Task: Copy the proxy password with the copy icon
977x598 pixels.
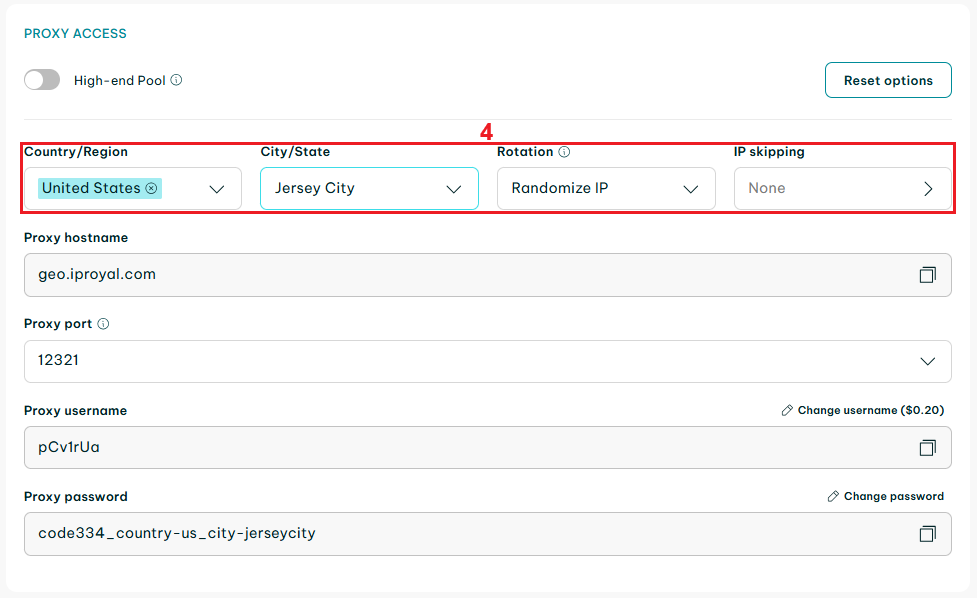Action: tap(927, 534)
